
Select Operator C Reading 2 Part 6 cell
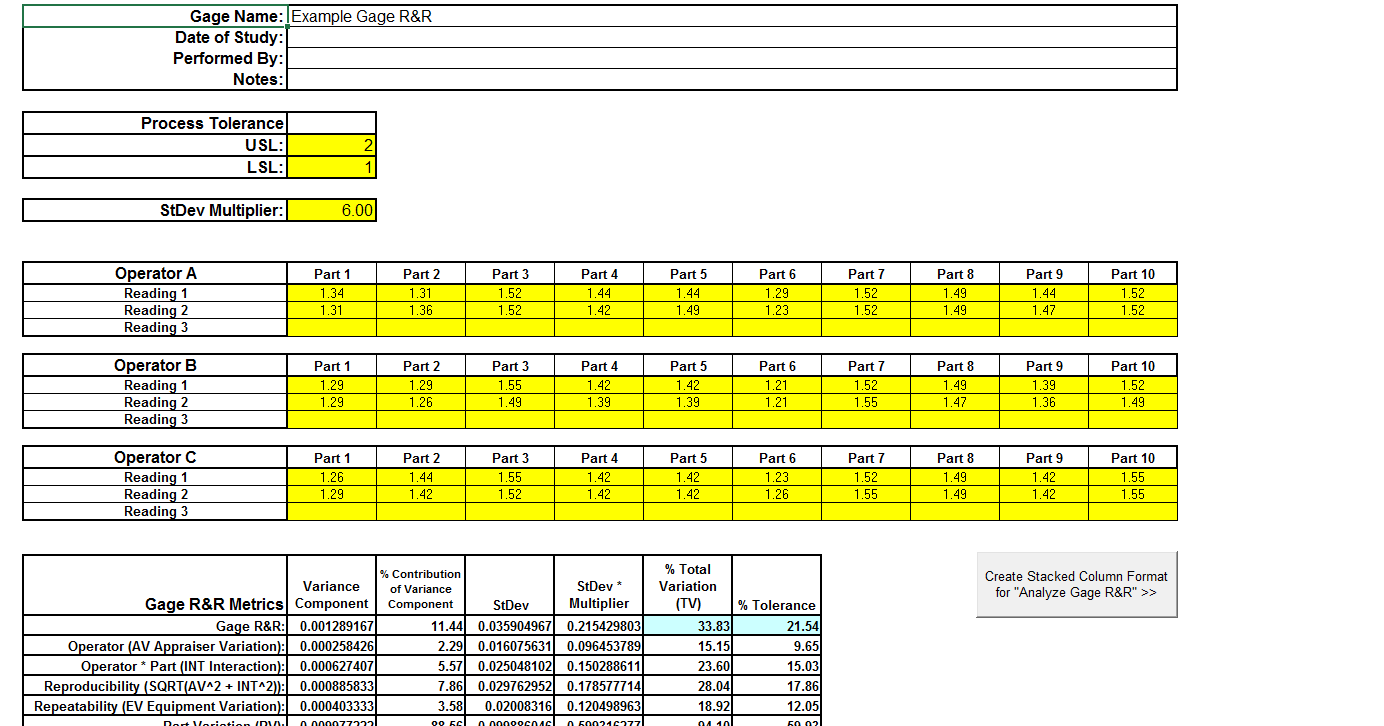(x=777, y=494)
